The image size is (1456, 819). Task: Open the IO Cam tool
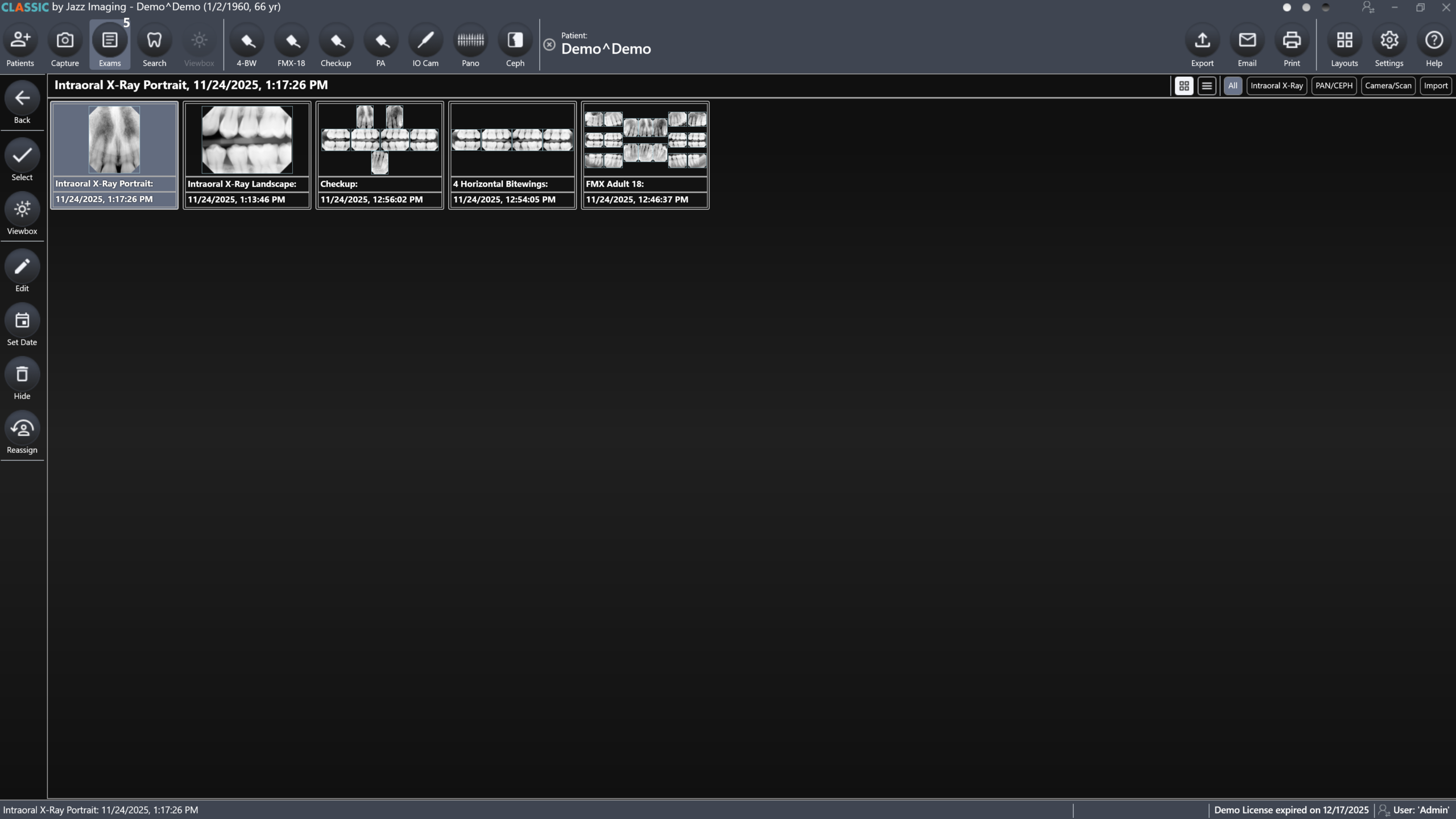(x=425, y=41)
